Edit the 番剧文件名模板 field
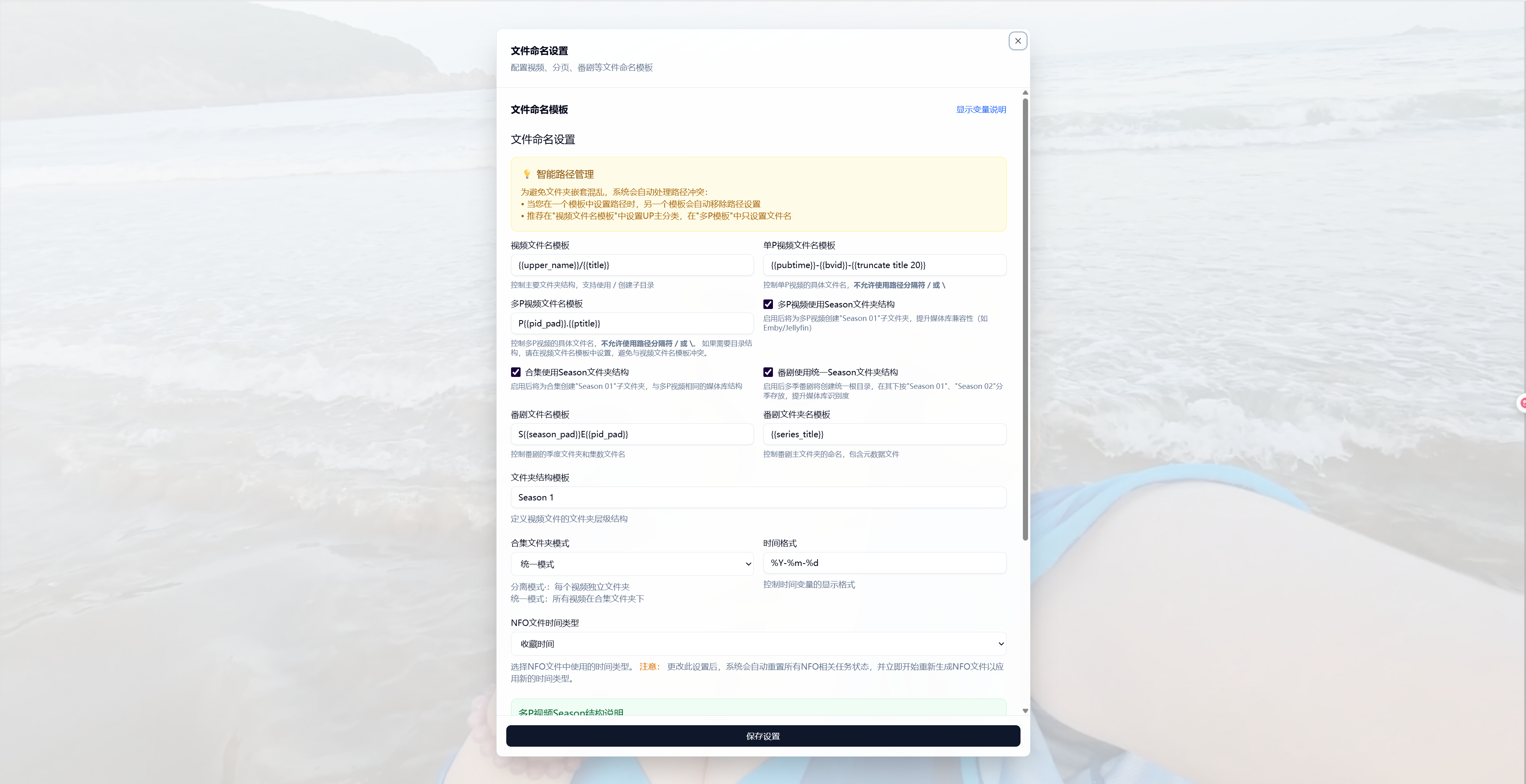This screenshot has height=784, width=1526. pos(631,434)
